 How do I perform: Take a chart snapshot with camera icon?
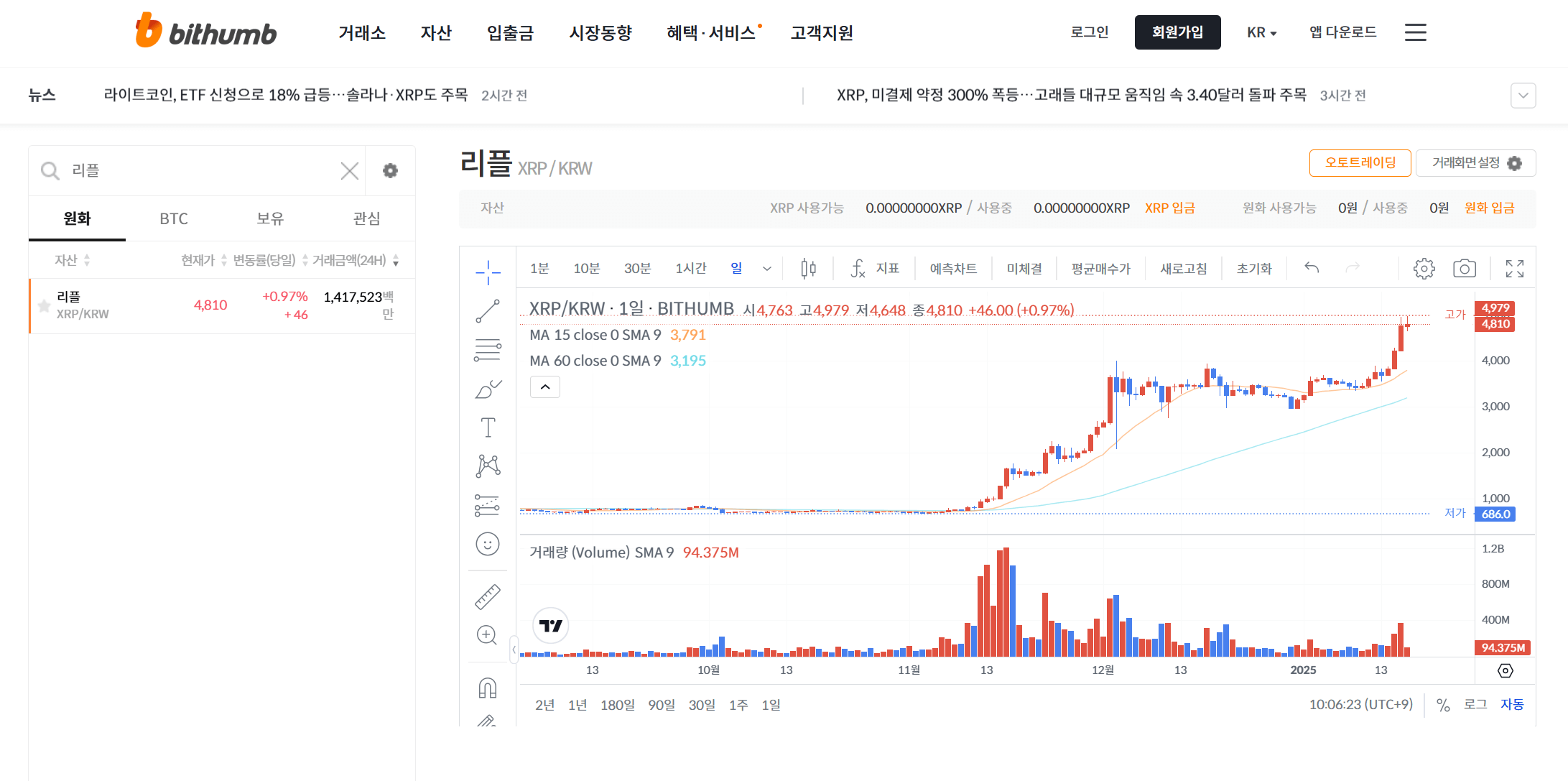(x=1464, y=268)
